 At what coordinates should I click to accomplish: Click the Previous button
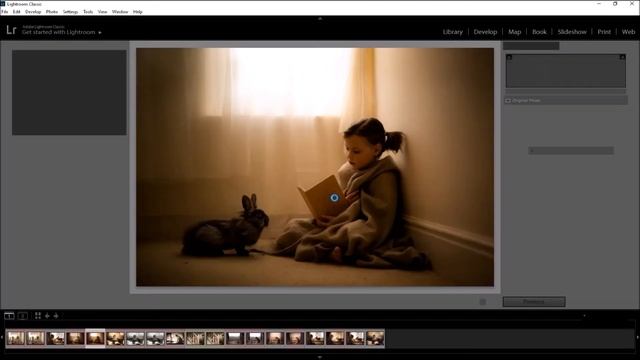[534, 302]
